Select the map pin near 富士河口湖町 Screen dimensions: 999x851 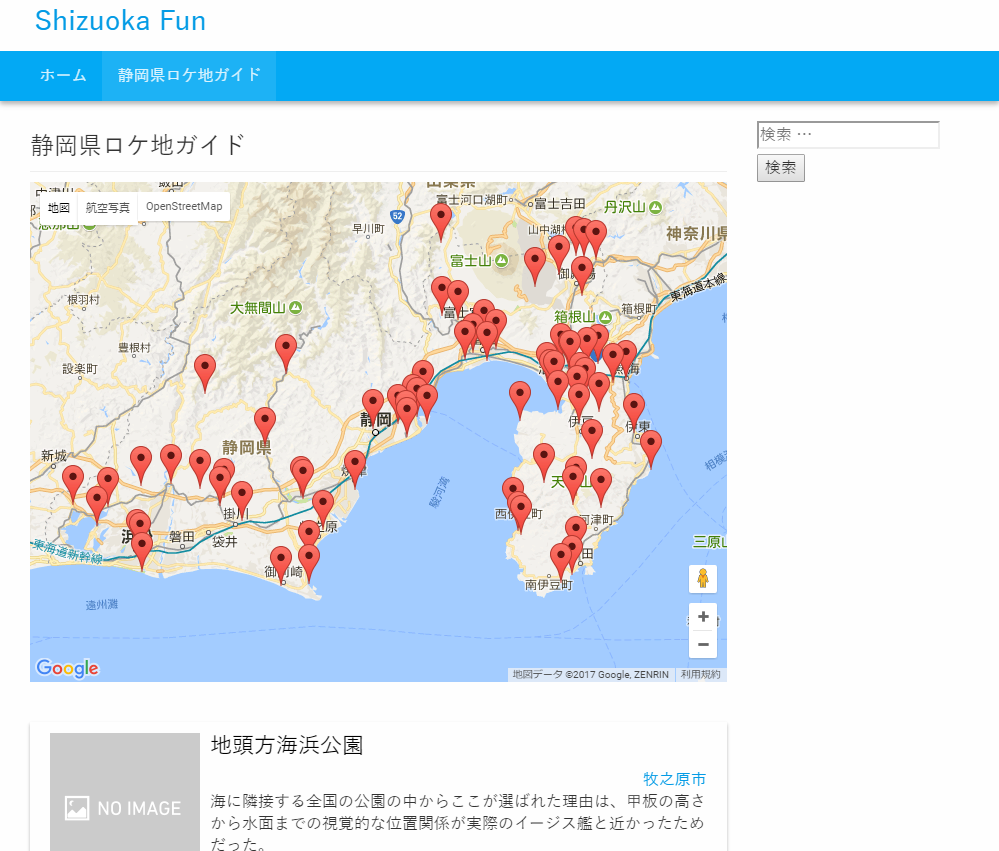coord(441,222)
